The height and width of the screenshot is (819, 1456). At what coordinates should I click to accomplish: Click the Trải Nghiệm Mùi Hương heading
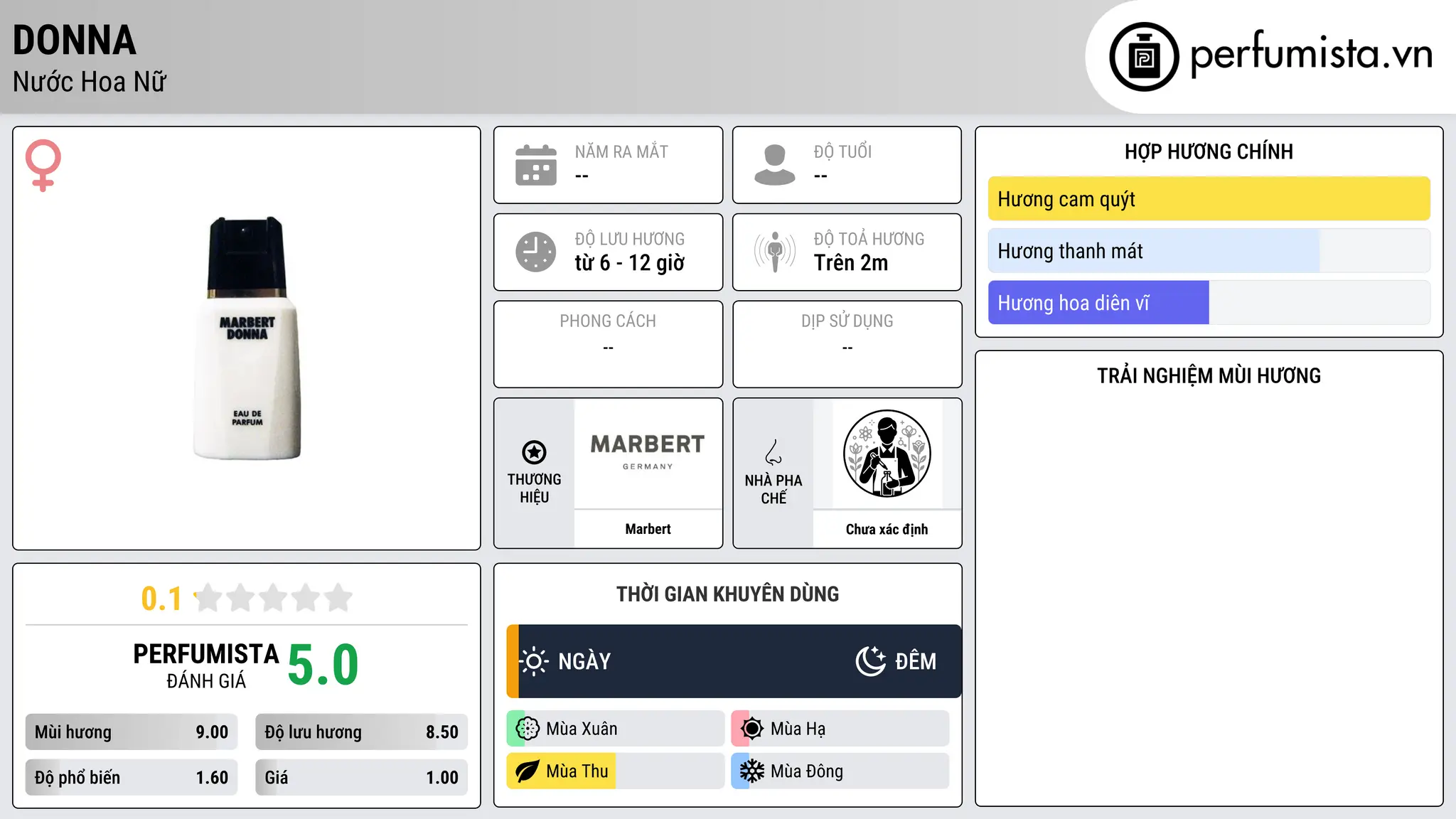coord(1209,375)
